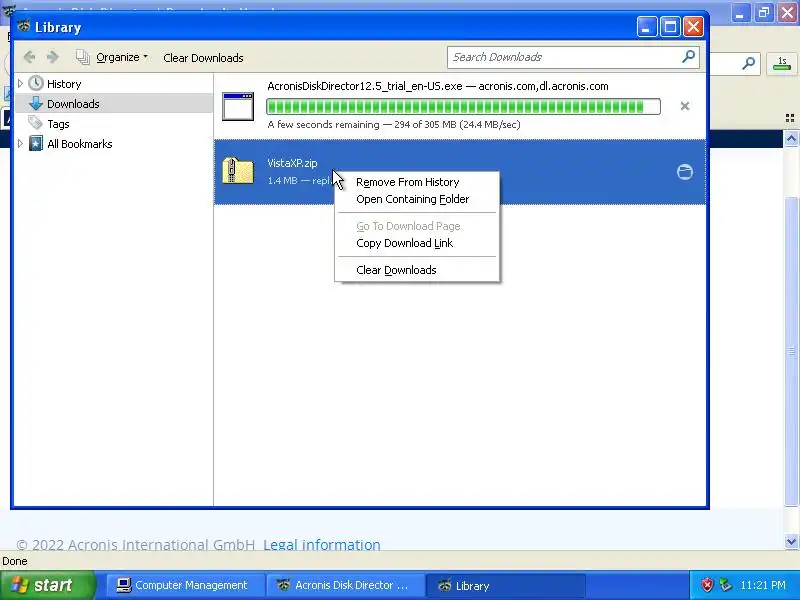The image size is (800, 600).
Task: Open containing folder icon on VistaXP.zip row
Action: tap(685, 172)
